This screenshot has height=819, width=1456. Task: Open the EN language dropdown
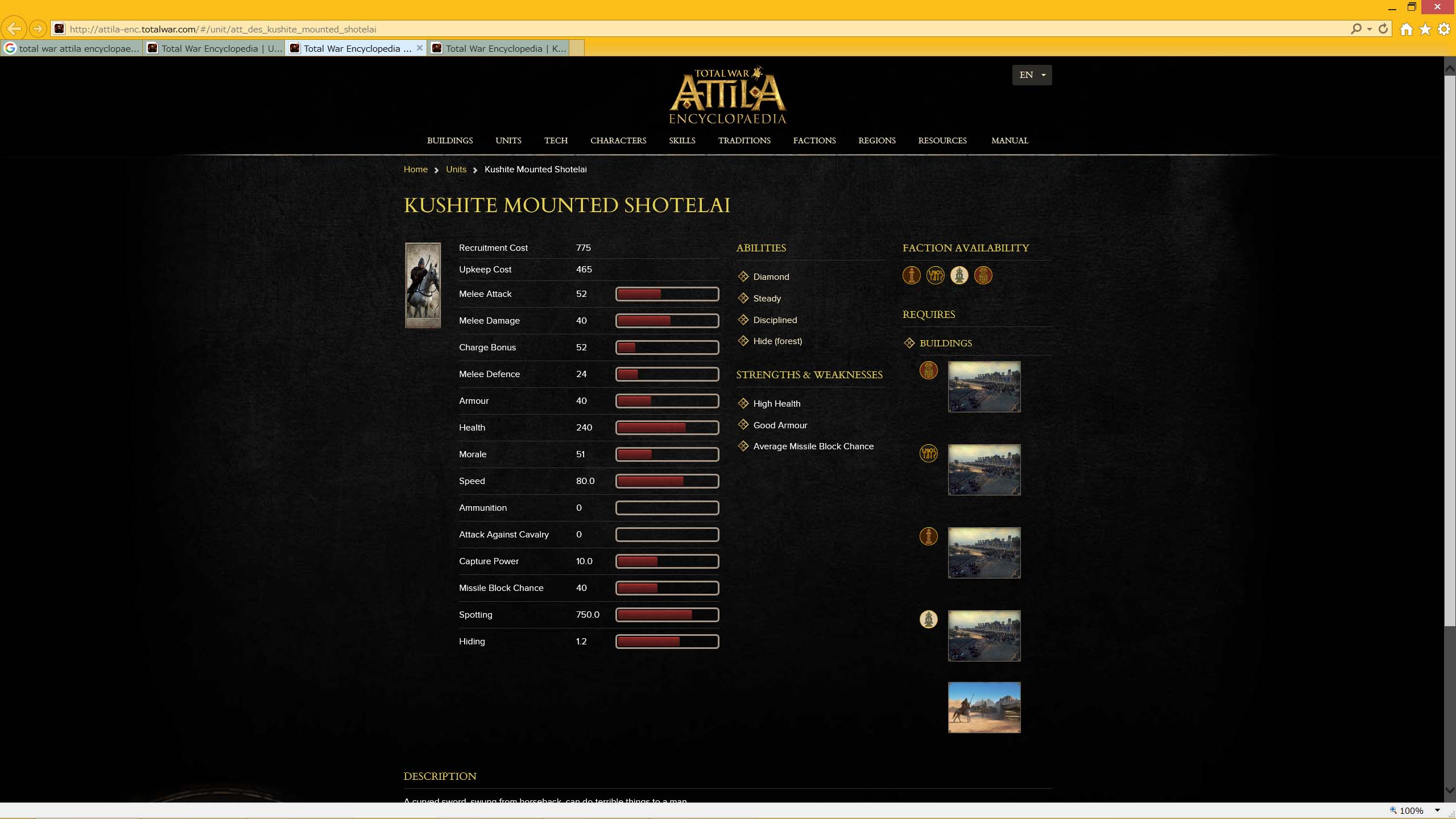(x=1032, y=75)
